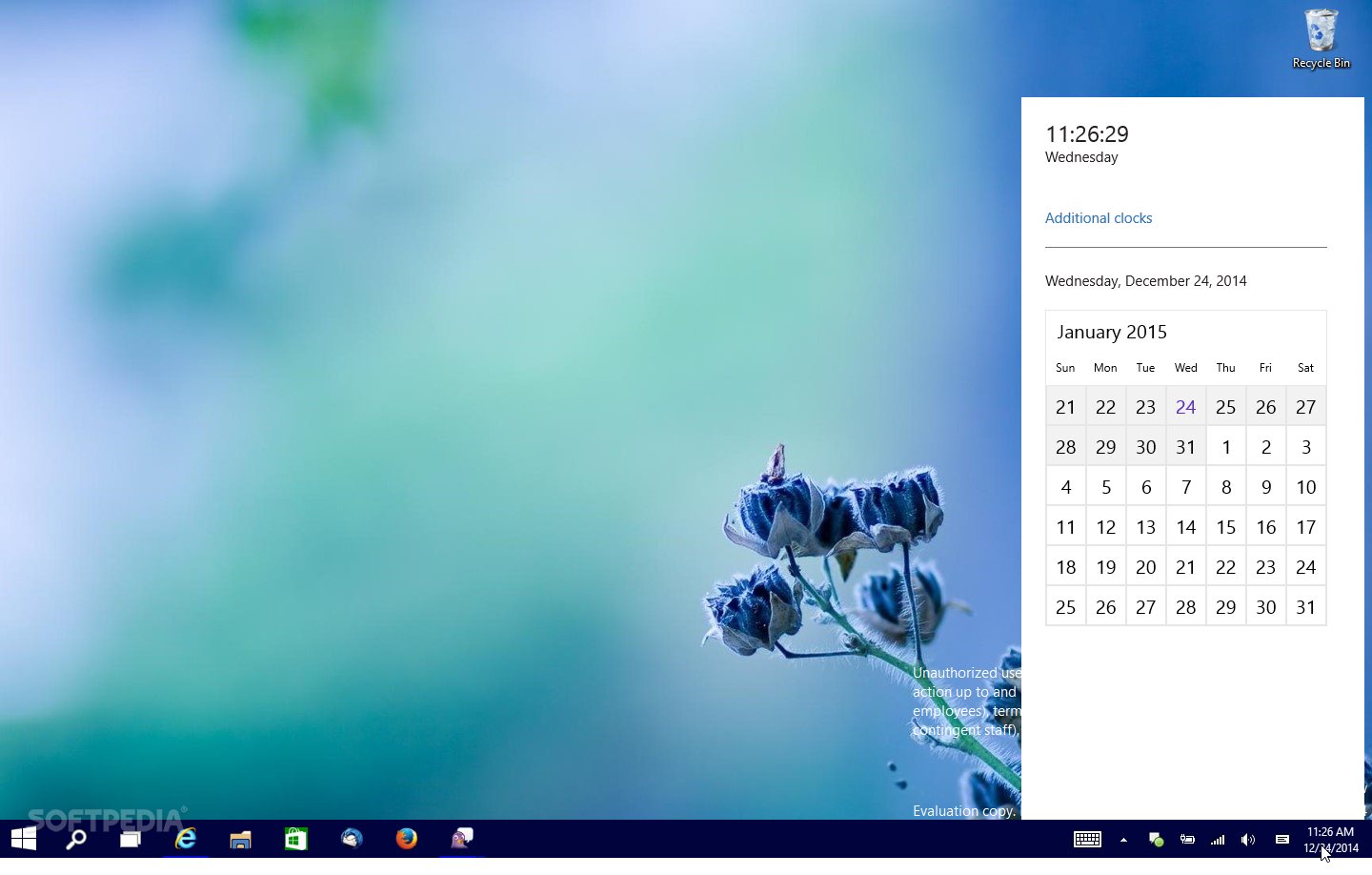Launch Thunderbird mail from the taskbar
The image size is (1372, 875).
[352, 839]
